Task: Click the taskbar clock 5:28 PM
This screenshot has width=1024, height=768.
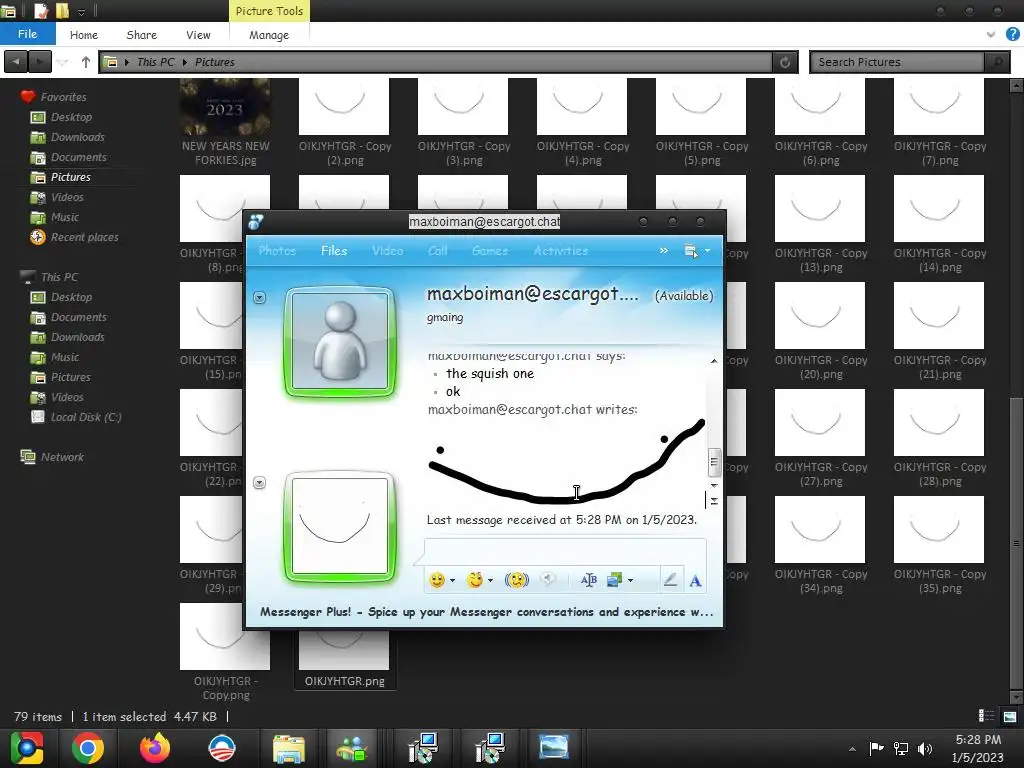Action: (x=978, y=740)
